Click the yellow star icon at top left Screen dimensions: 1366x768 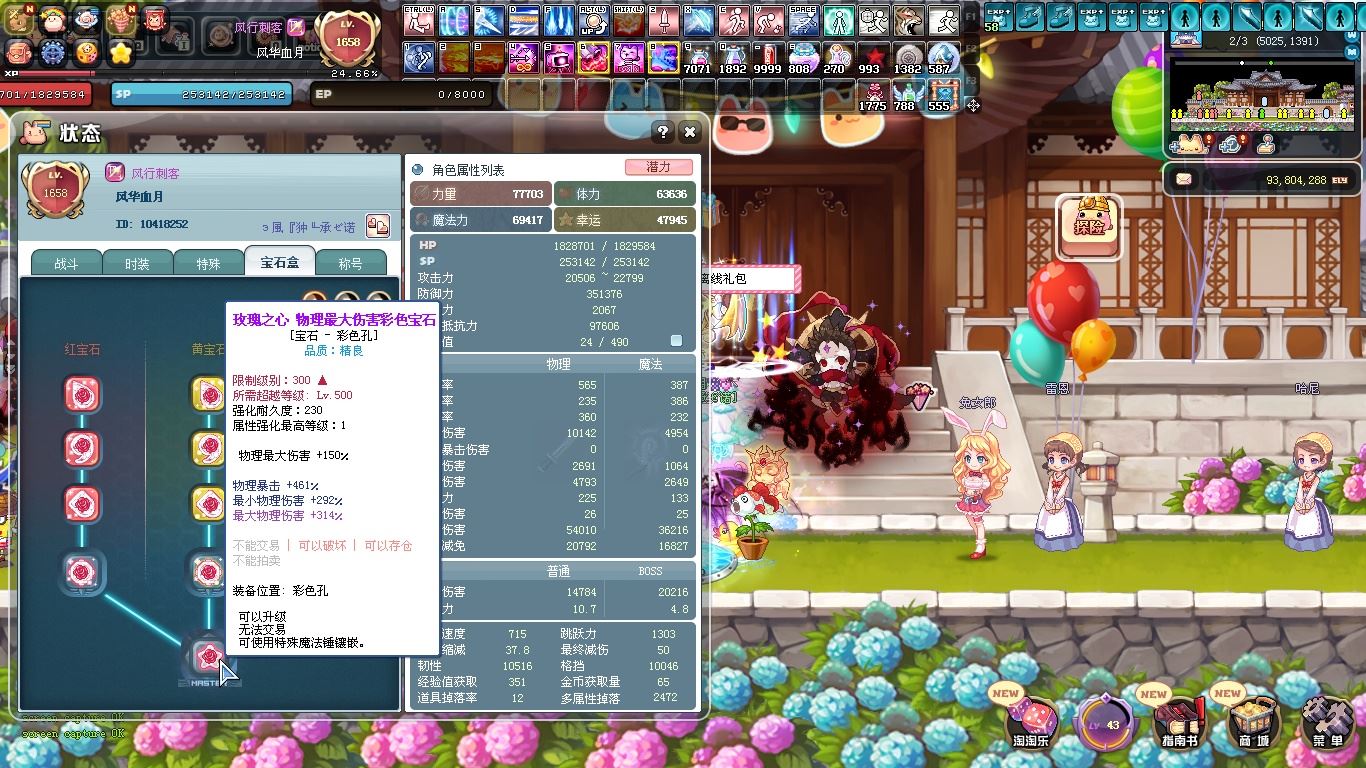tap(121, 53)
